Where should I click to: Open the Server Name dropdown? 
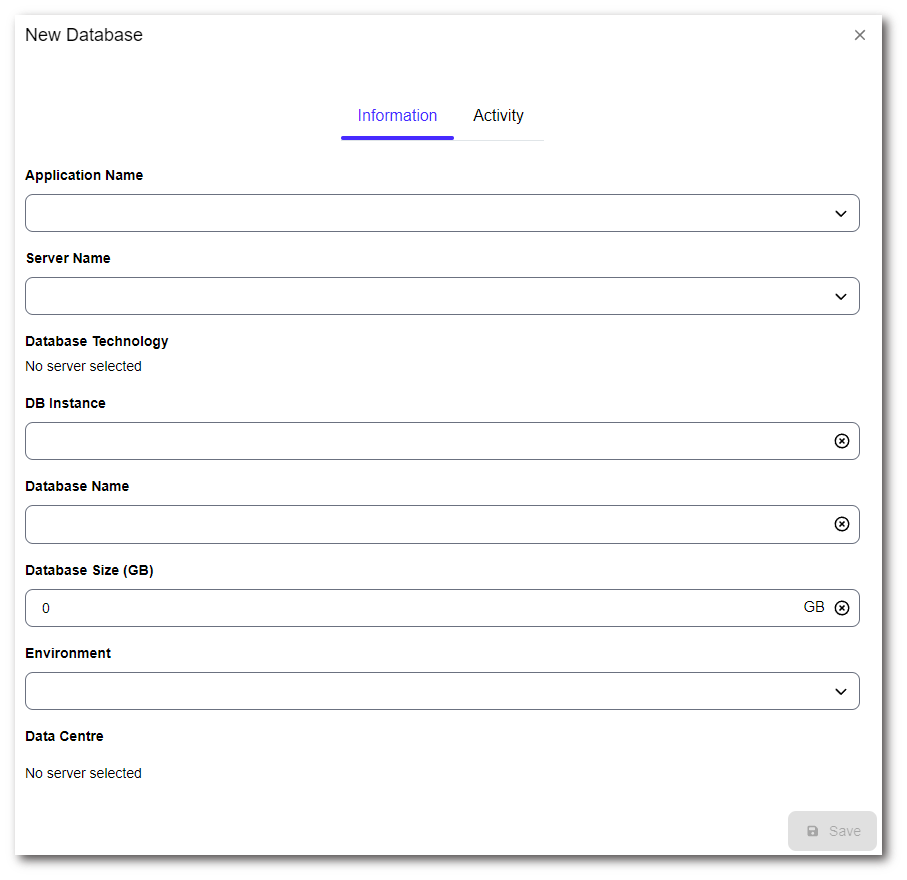coord(841,296)
